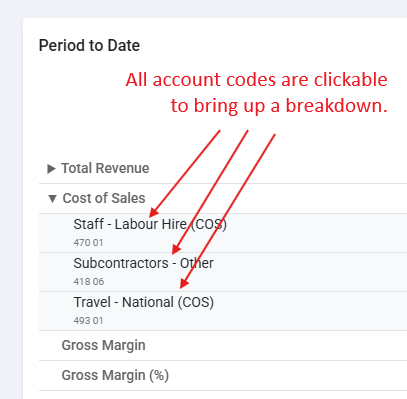Viewport: 407px width, 399px height.
Task: Click the right-pointing triangle beside Total Revenue
Action: [51, 169]
